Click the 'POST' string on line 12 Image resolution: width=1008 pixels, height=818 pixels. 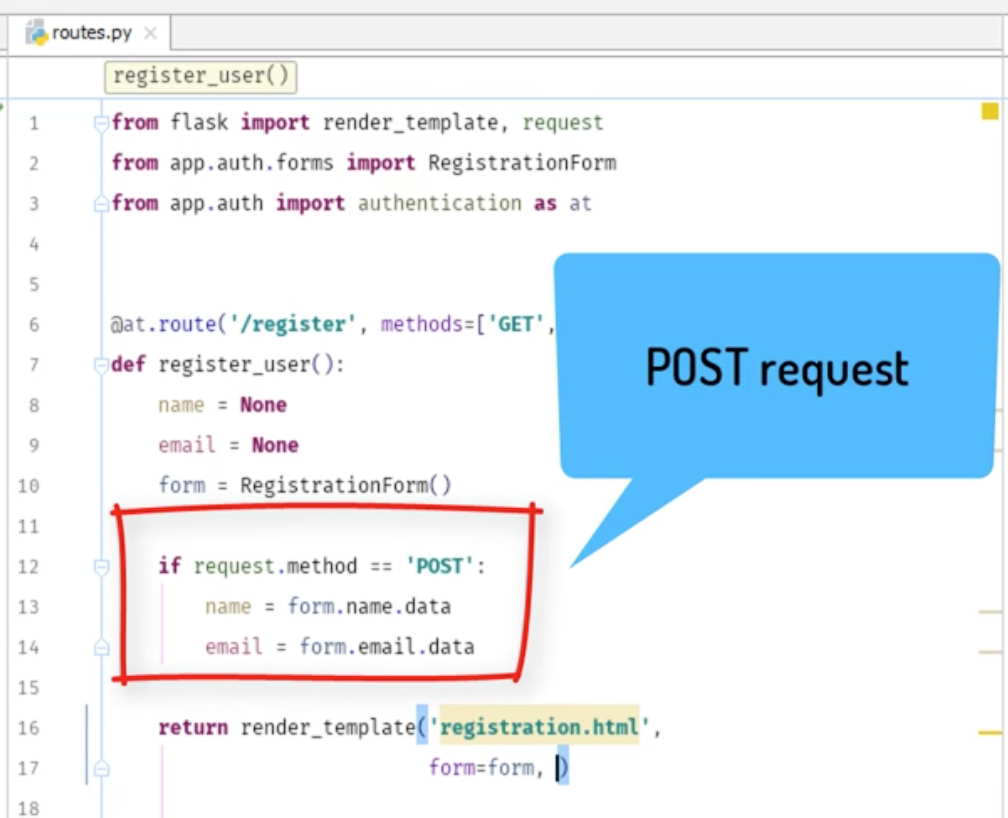coord(440,566)
